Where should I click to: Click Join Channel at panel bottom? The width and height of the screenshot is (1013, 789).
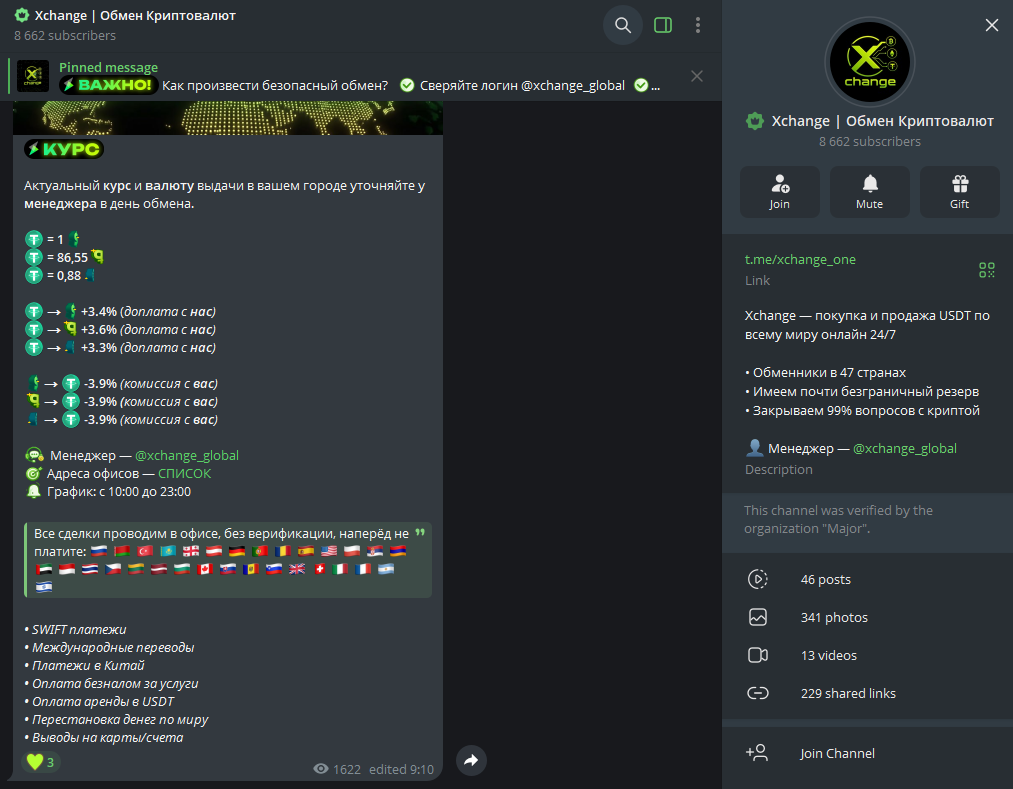(x=867, y=753)
